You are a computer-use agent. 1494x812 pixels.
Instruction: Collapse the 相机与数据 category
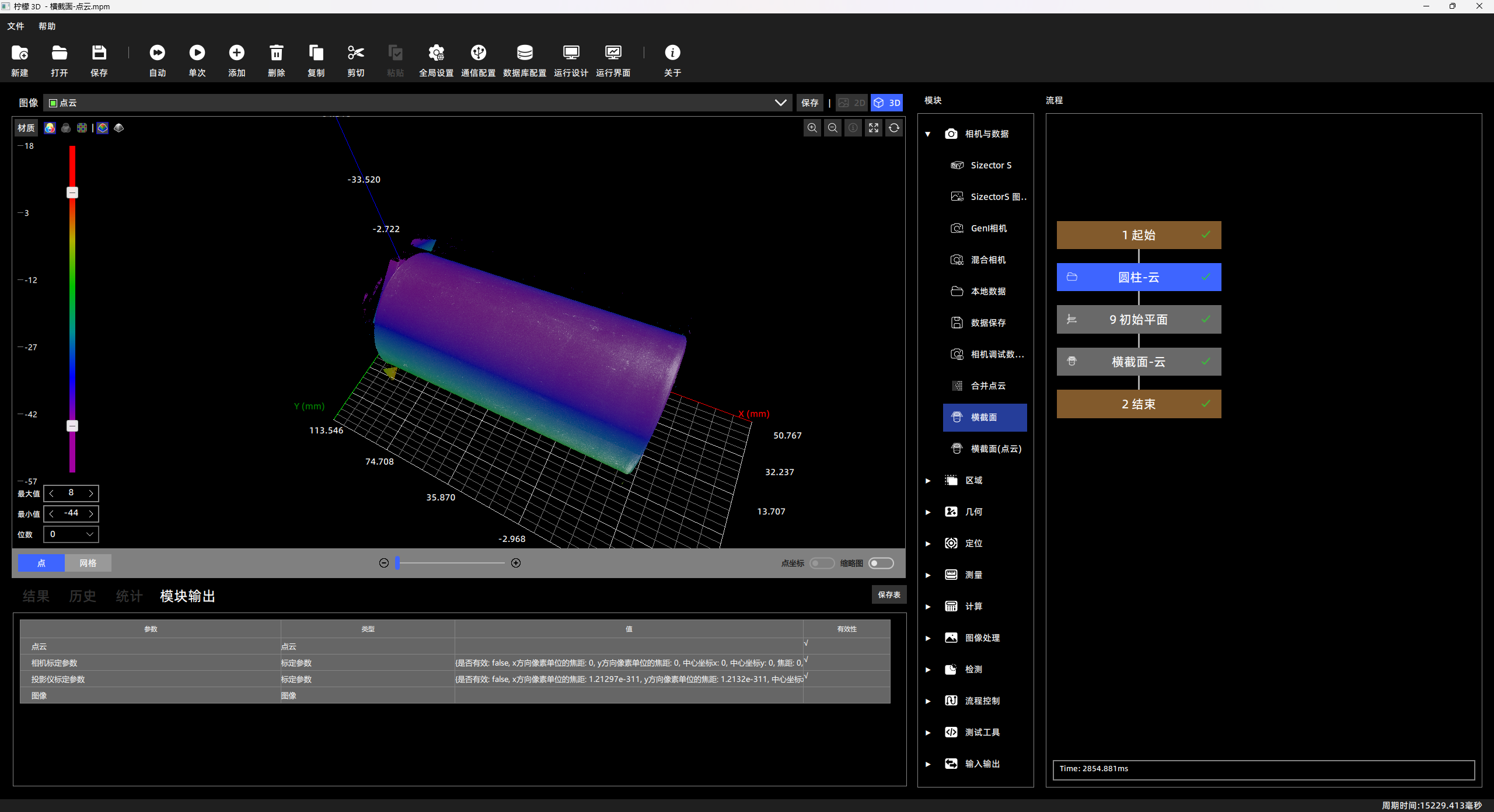(x=928, y=134)
